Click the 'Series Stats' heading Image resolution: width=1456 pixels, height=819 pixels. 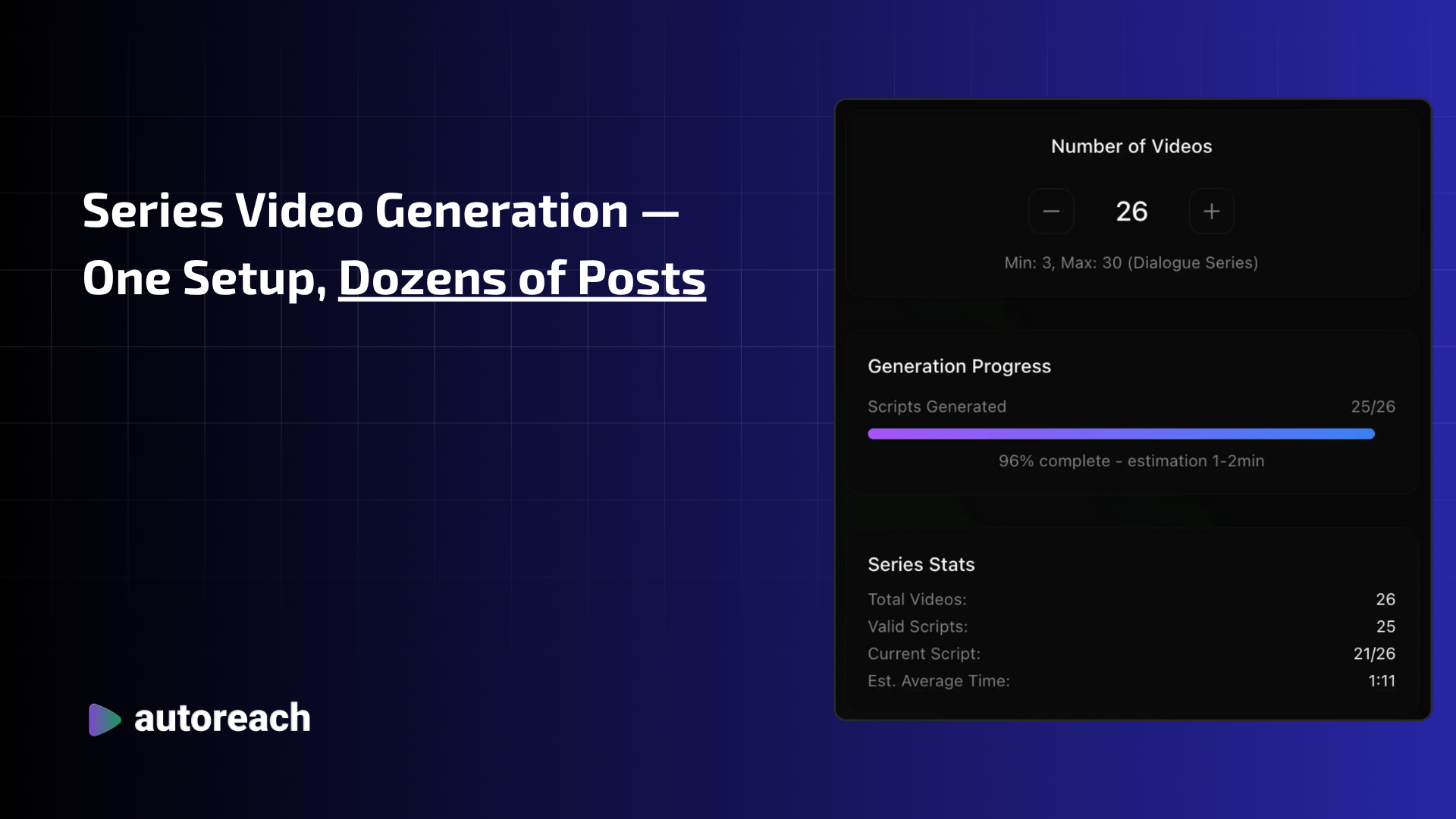[x=921, y=564]
